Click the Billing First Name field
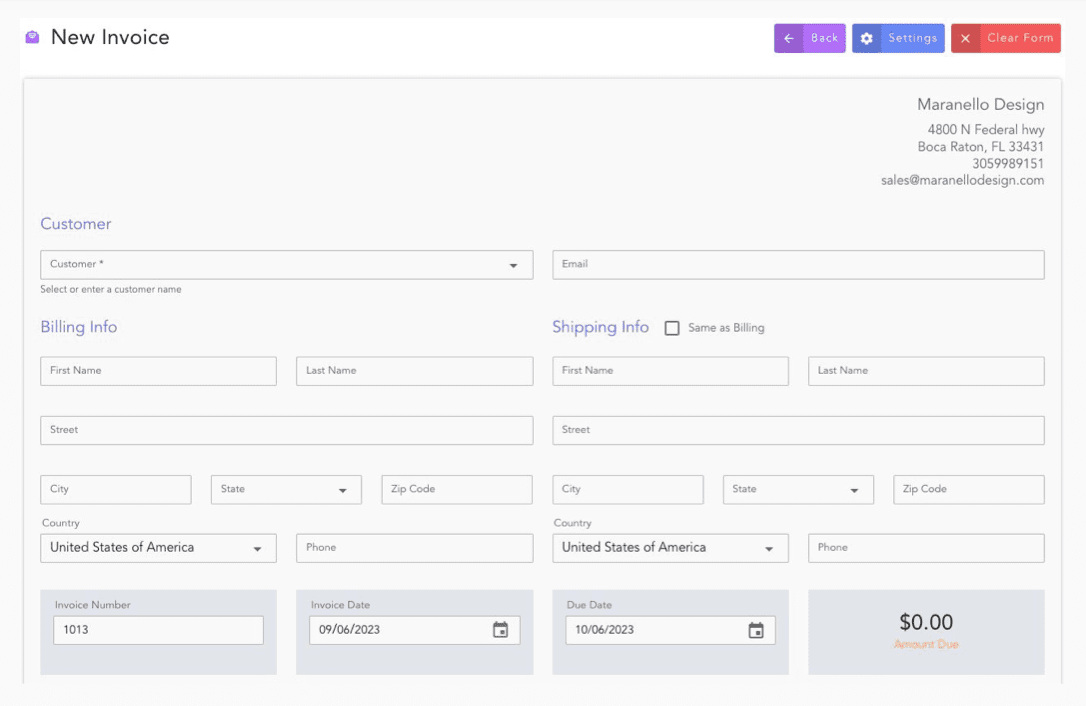Image resolution: width=1086 pixels, height=706 pixels. 159,371
